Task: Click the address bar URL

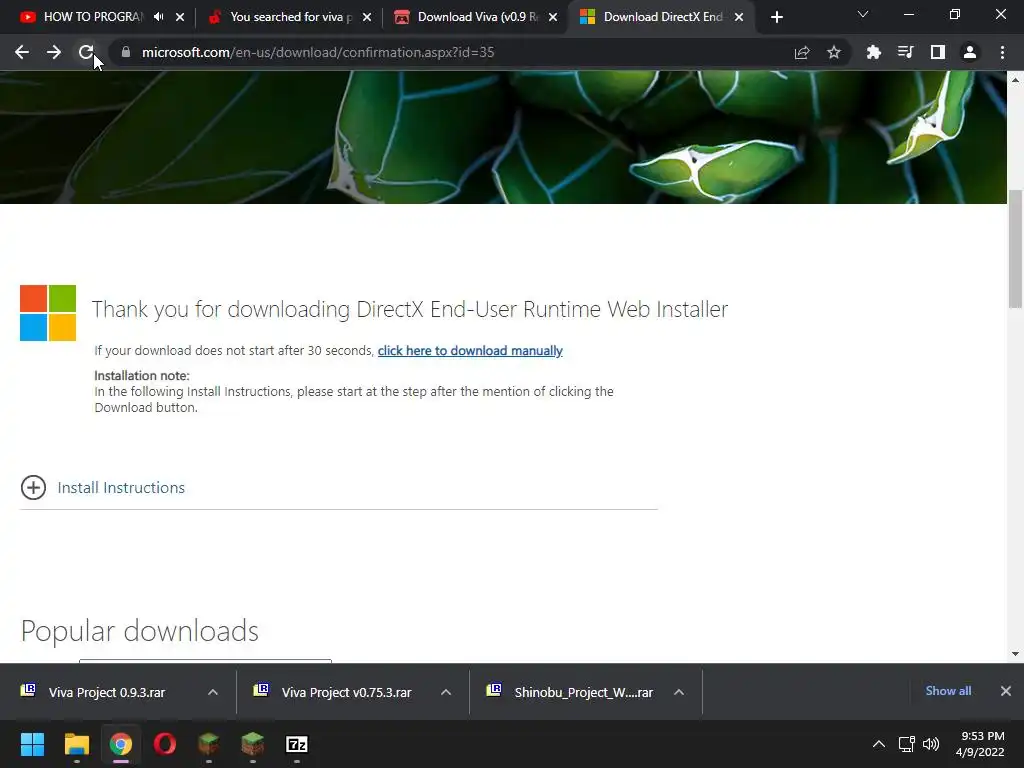Action: click(x=318, y=52)
